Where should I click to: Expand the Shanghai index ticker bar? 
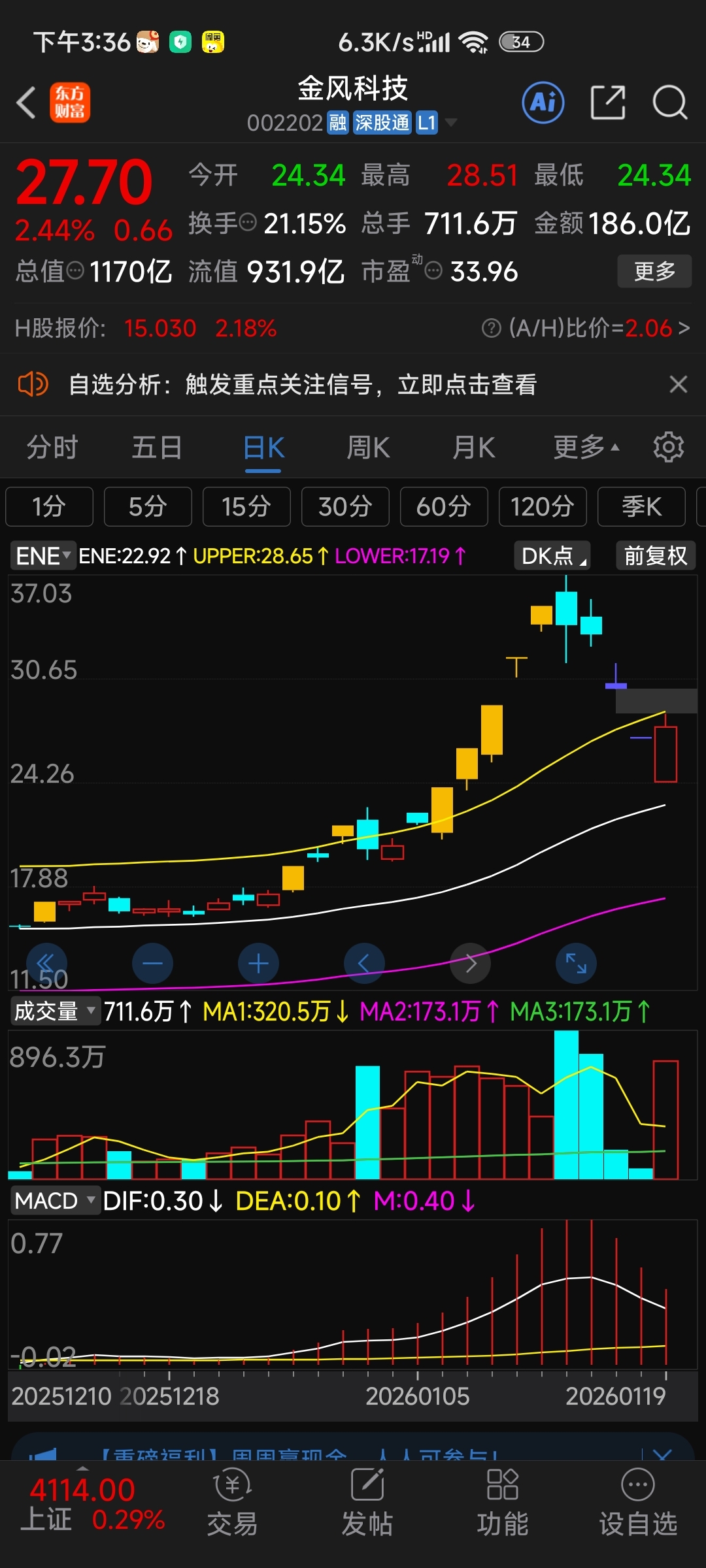(82, 1467)
